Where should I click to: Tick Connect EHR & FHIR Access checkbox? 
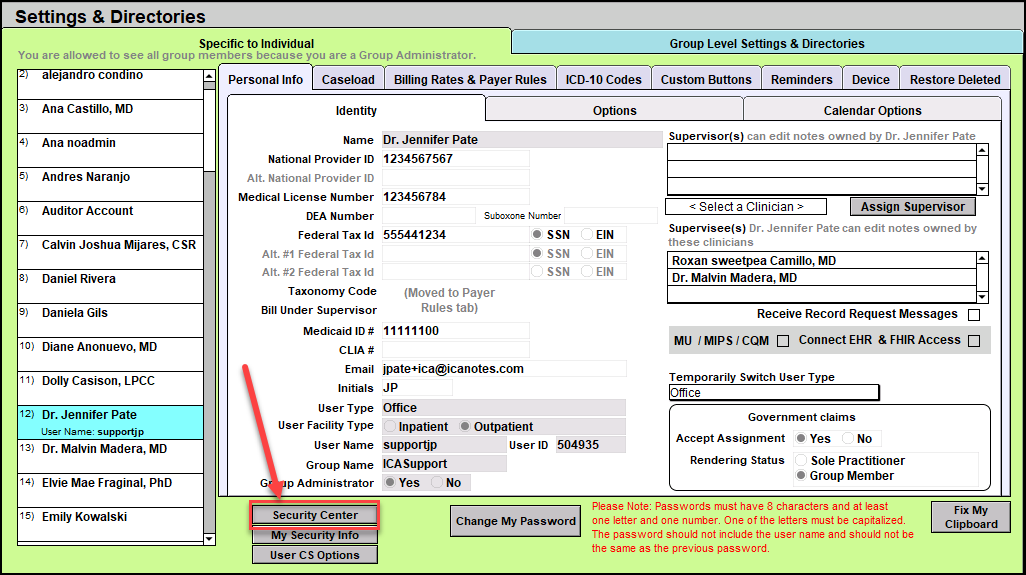(x=973, y=341)
